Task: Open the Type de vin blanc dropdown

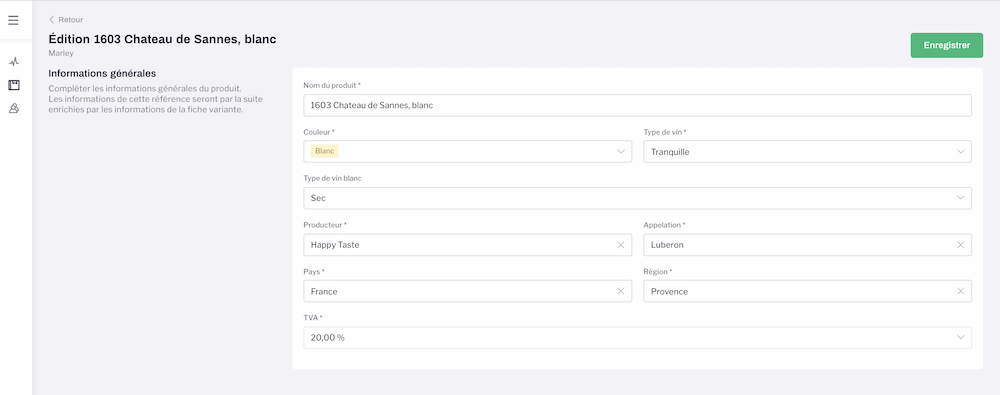Action: point(638,198)
